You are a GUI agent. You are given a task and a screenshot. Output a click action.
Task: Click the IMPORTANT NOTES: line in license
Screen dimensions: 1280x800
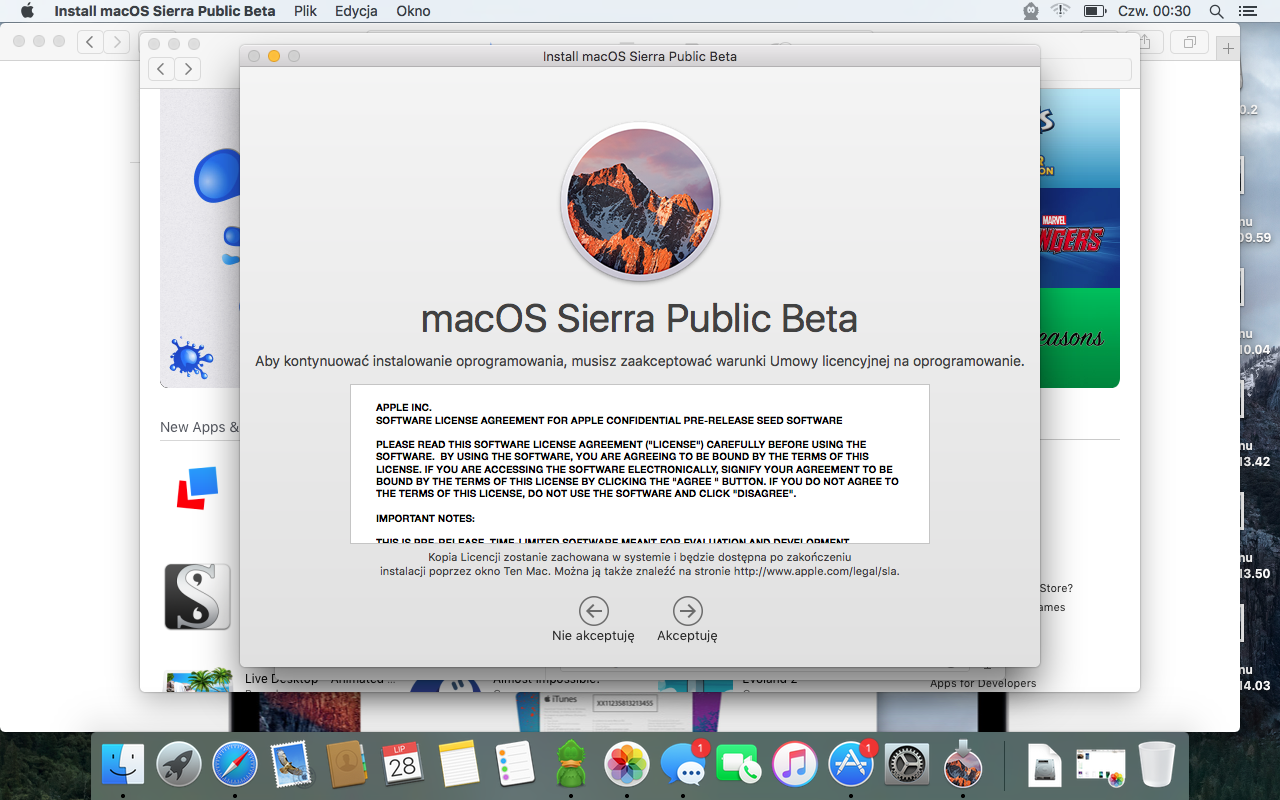pos(425,519)
